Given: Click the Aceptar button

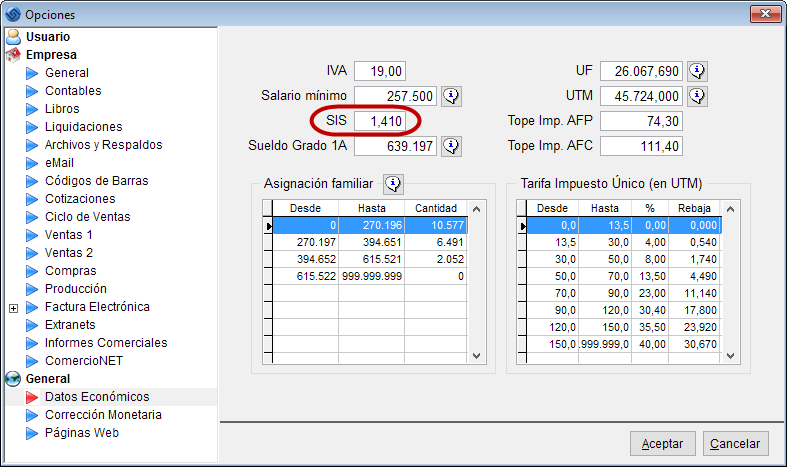Looking at the screenshot, I should point(663,444).
